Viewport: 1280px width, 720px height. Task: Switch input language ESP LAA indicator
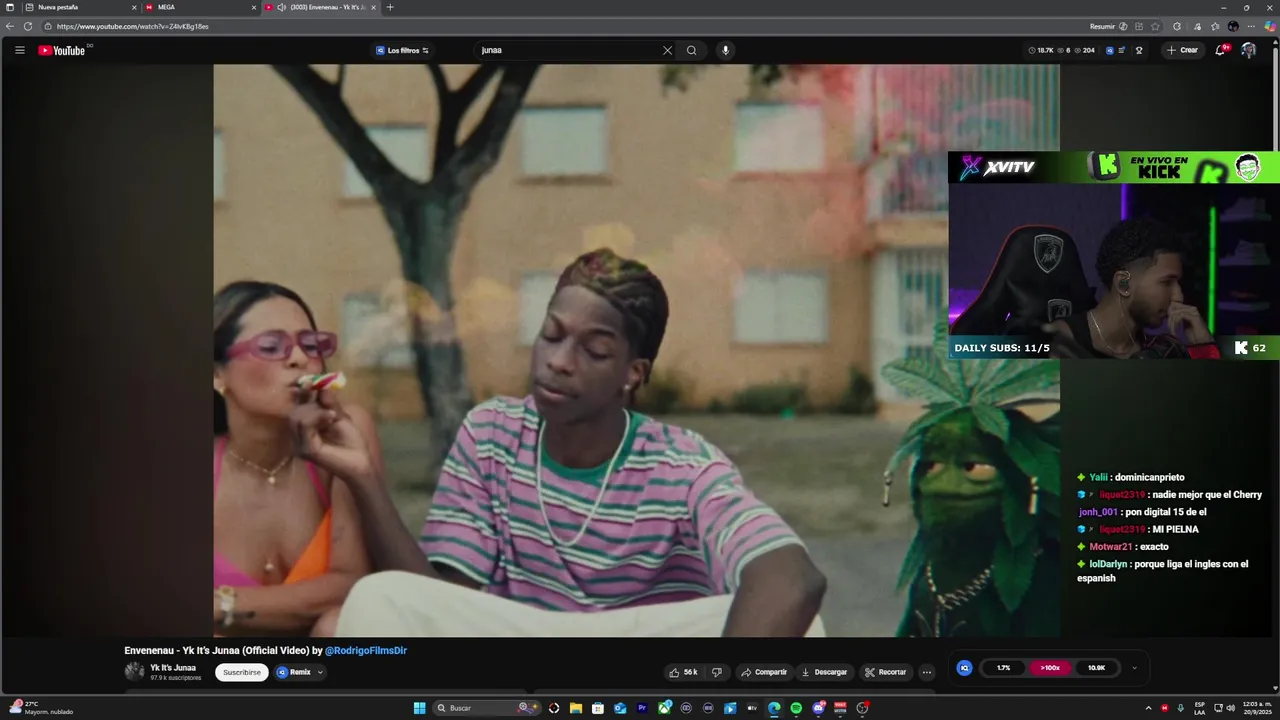[1199, 708]
